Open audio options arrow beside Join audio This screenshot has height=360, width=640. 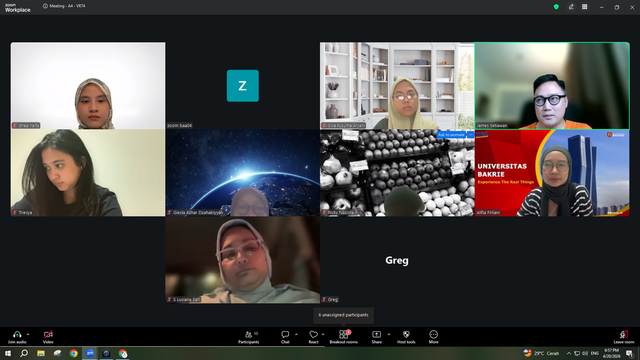28,334
